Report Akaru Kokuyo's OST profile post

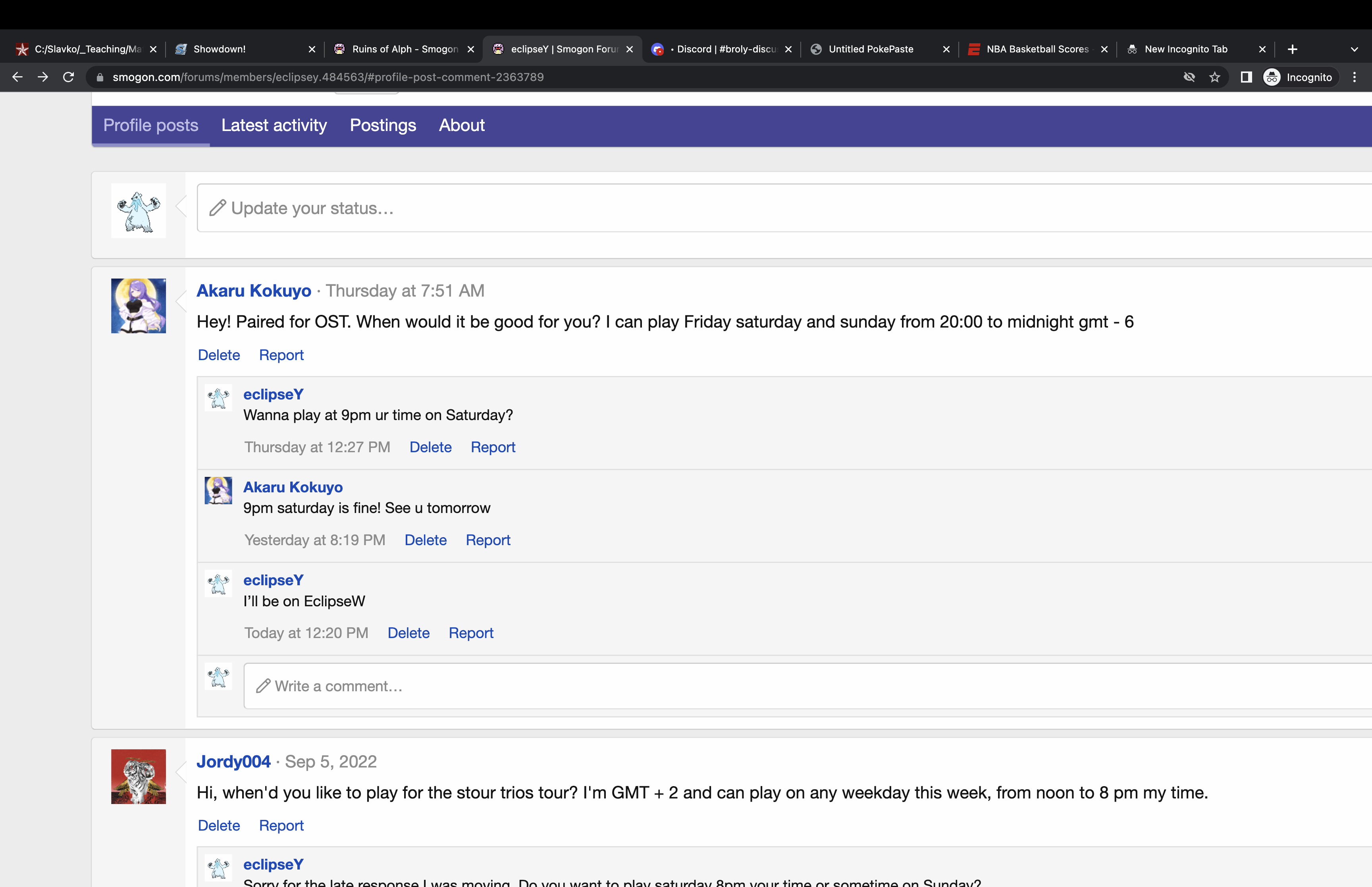coord(281,355)
